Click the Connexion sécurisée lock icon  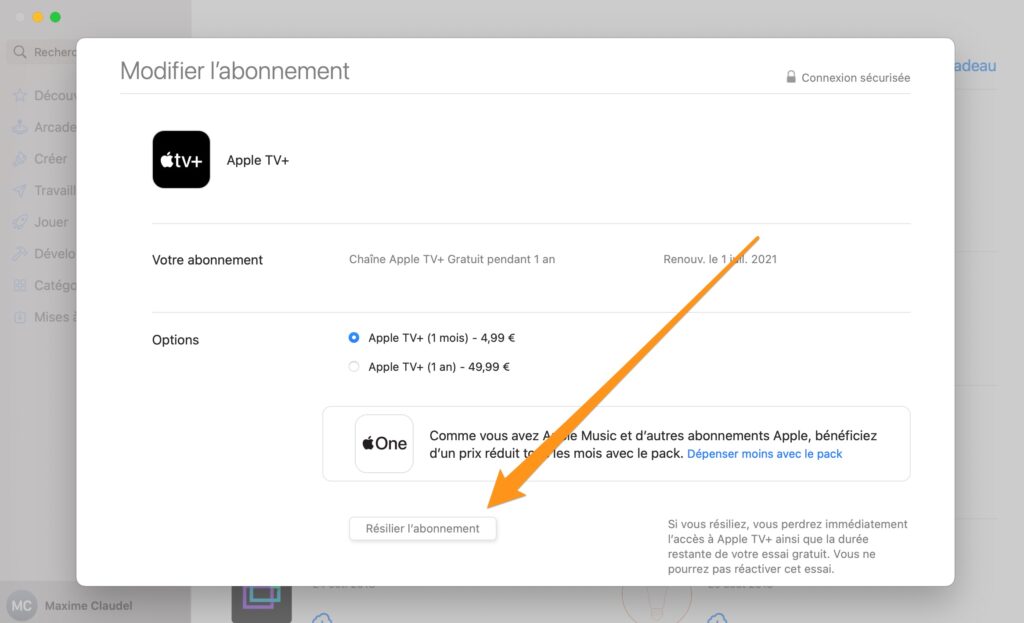tap(791, 77)
